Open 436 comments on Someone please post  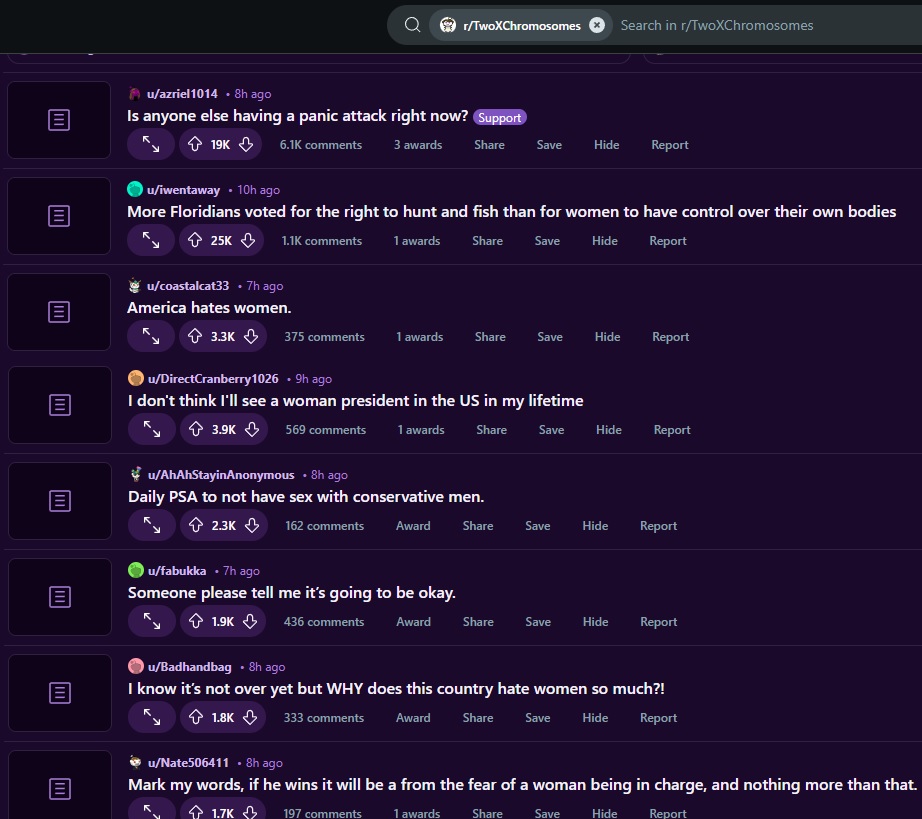(323, 621)
